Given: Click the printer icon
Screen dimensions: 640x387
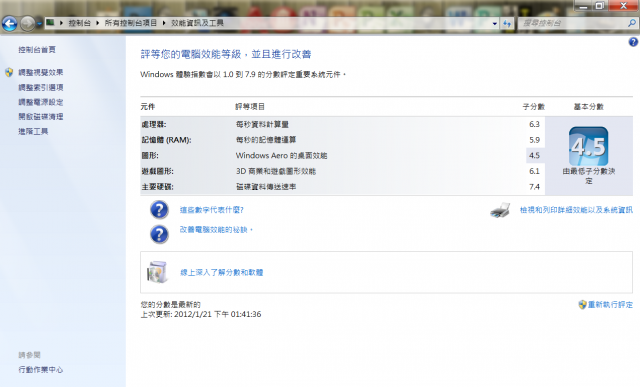Looking at the screenshot, I should (500, 210).
